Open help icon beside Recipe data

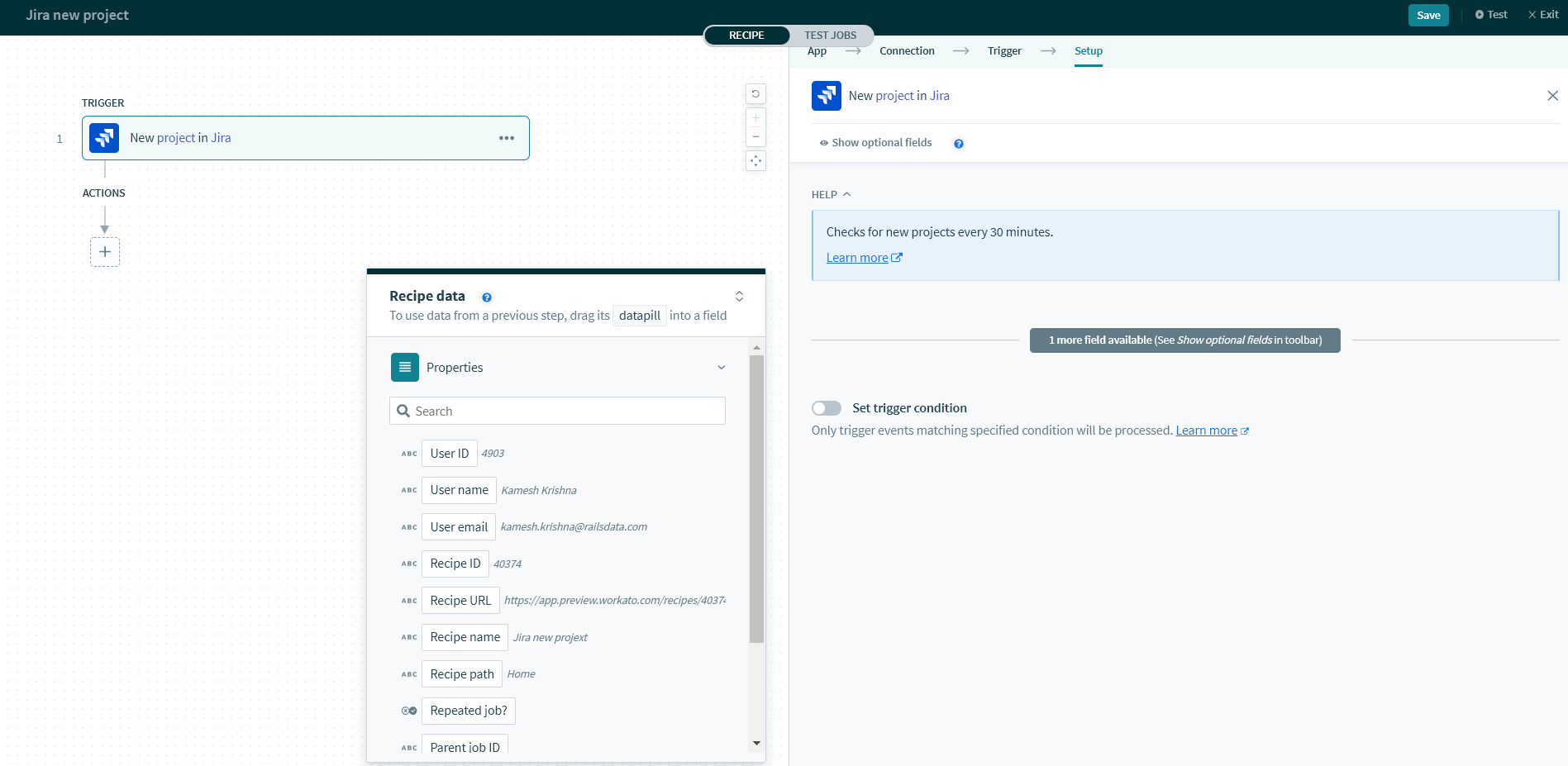(x=487, y=297)
